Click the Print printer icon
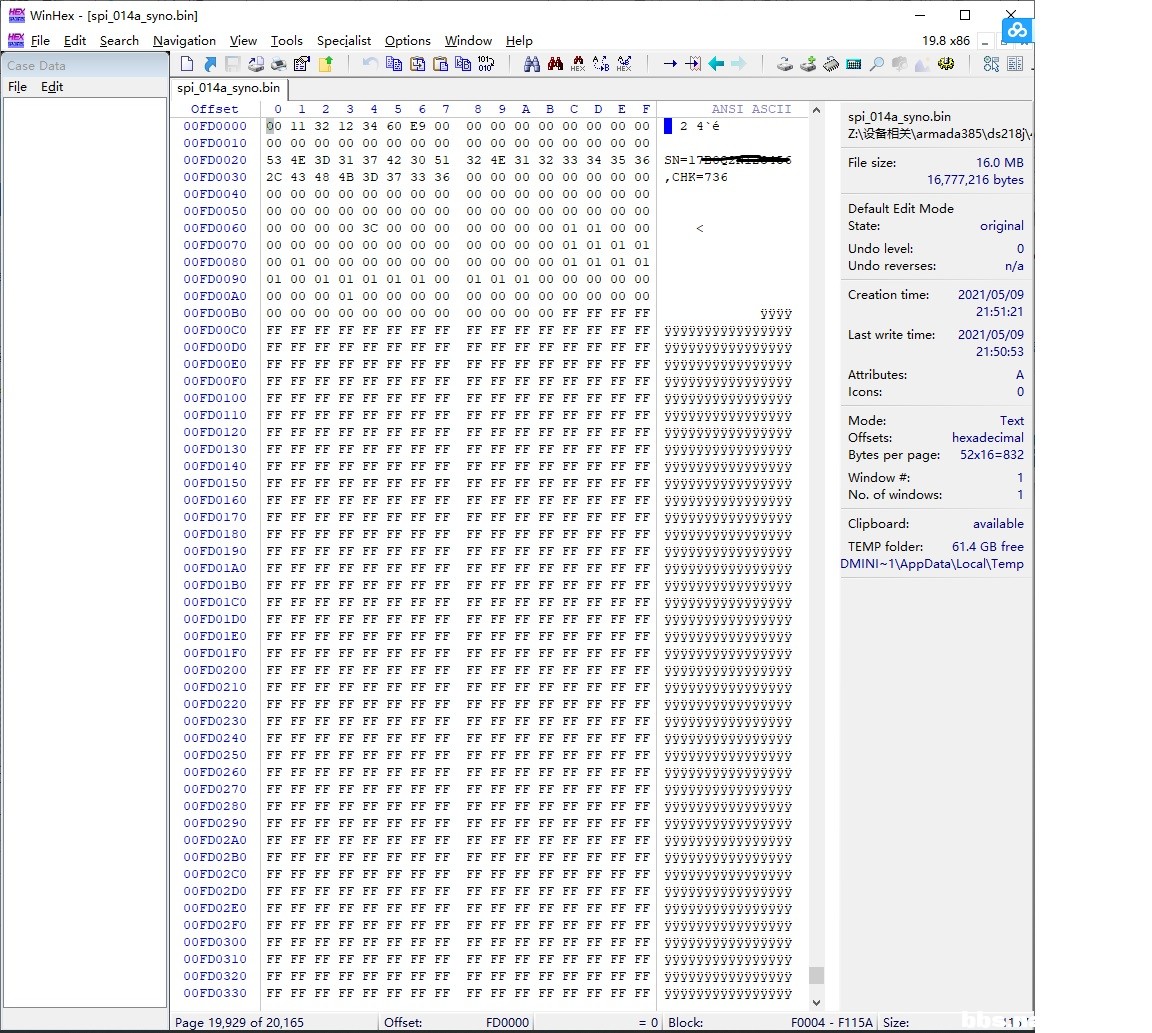The image size is (1152, 1033). [x=278, y=64]
